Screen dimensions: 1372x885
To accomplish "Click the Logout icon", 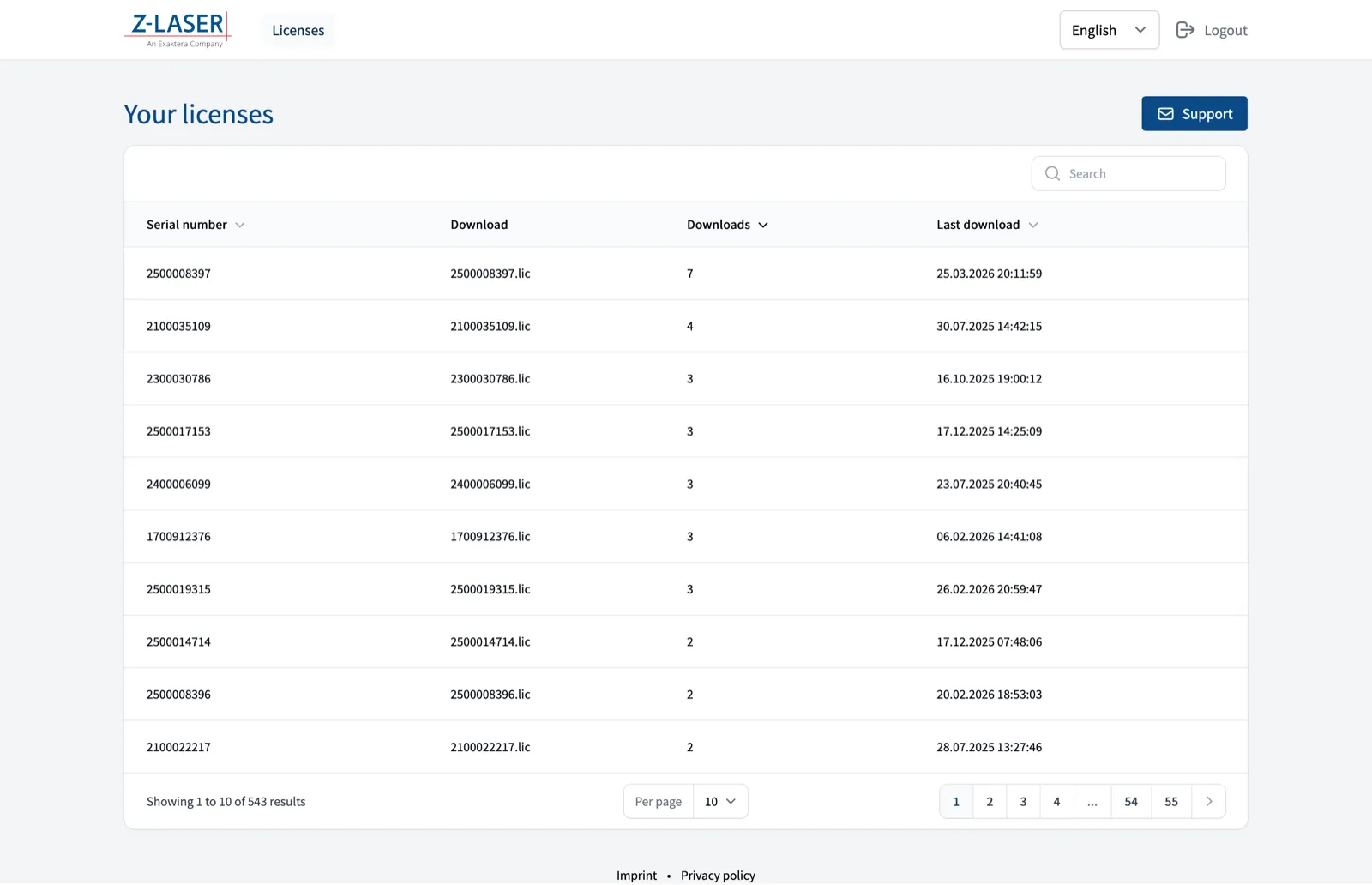I will pos(1185,30).
